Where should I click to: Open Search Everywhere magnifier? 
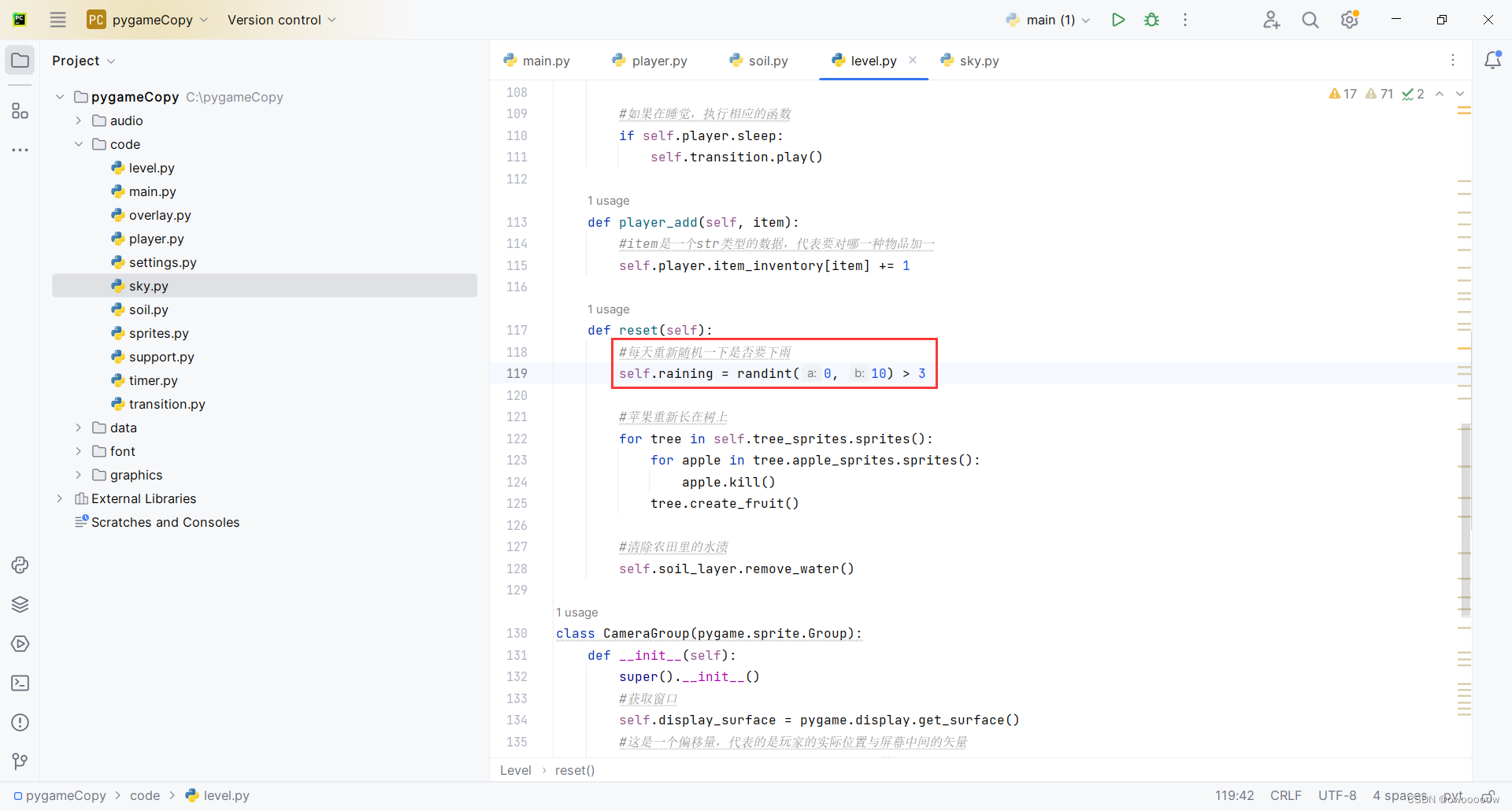point(1310,20)
